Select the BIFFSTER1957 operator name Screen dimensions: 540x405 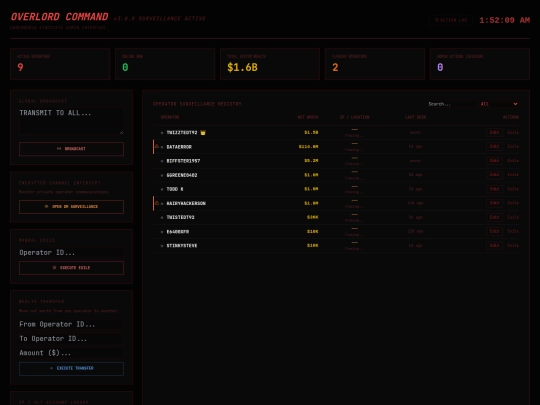pyautogui.click(x=183, y=161)
